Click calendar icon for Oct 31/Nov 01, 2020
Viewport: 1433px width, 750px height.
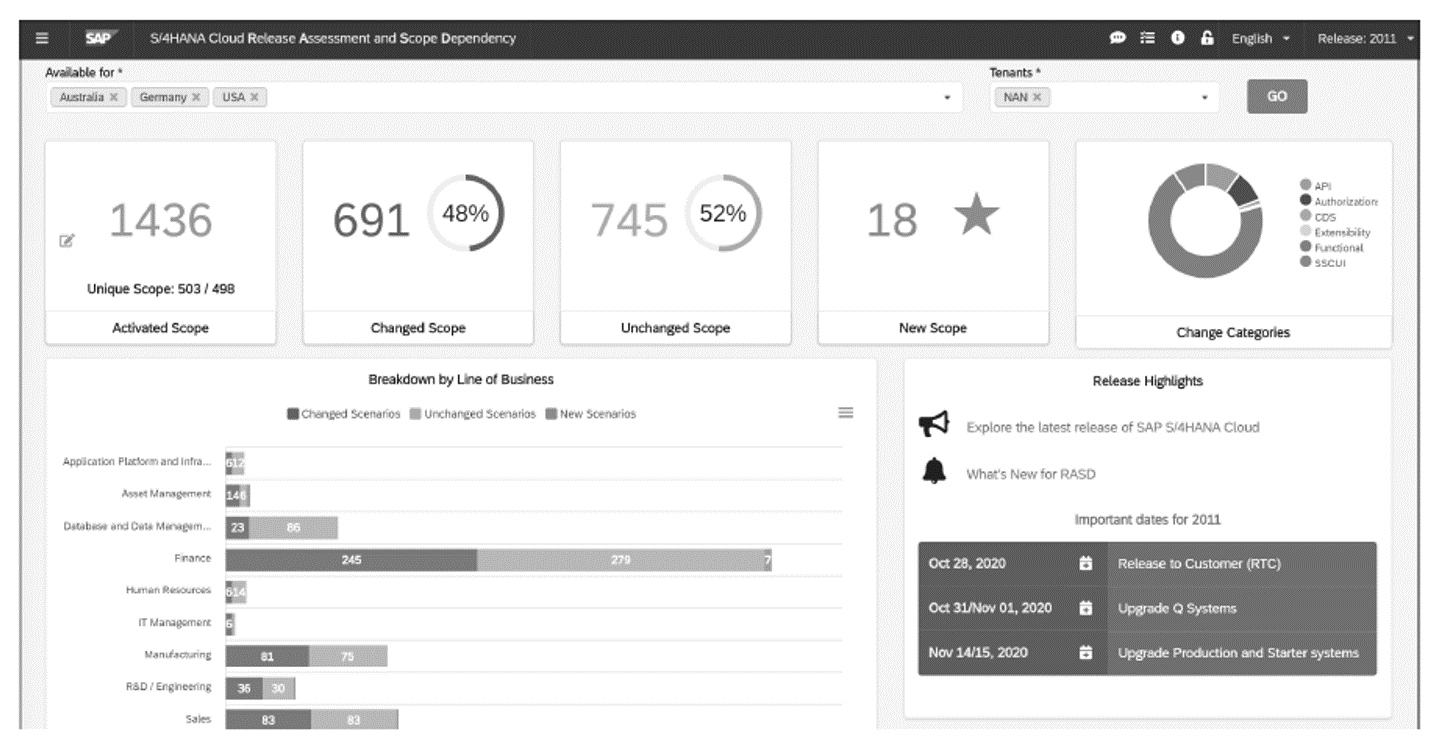point(1086,608)
